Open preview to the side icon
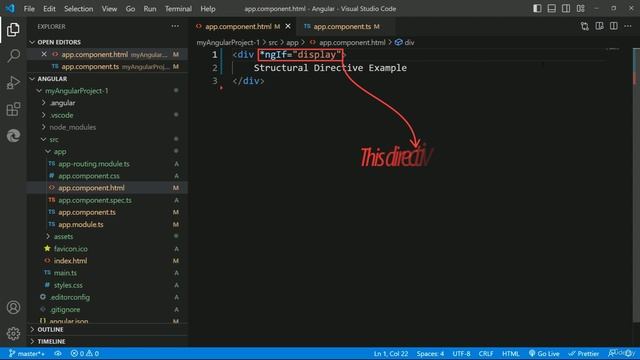This screenshot has width=640, height=360. [599, 26]
